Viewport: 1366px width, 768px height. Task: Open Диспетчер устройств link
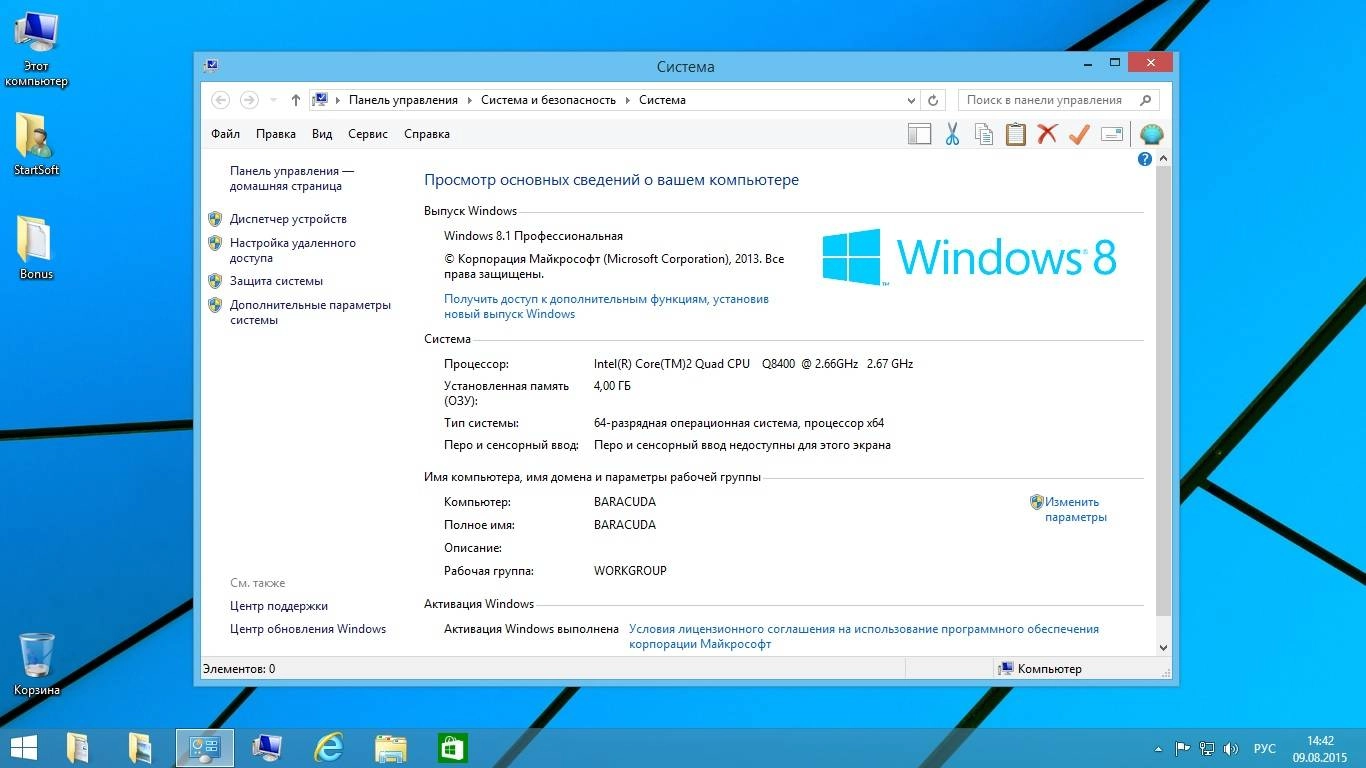[288, 219]
